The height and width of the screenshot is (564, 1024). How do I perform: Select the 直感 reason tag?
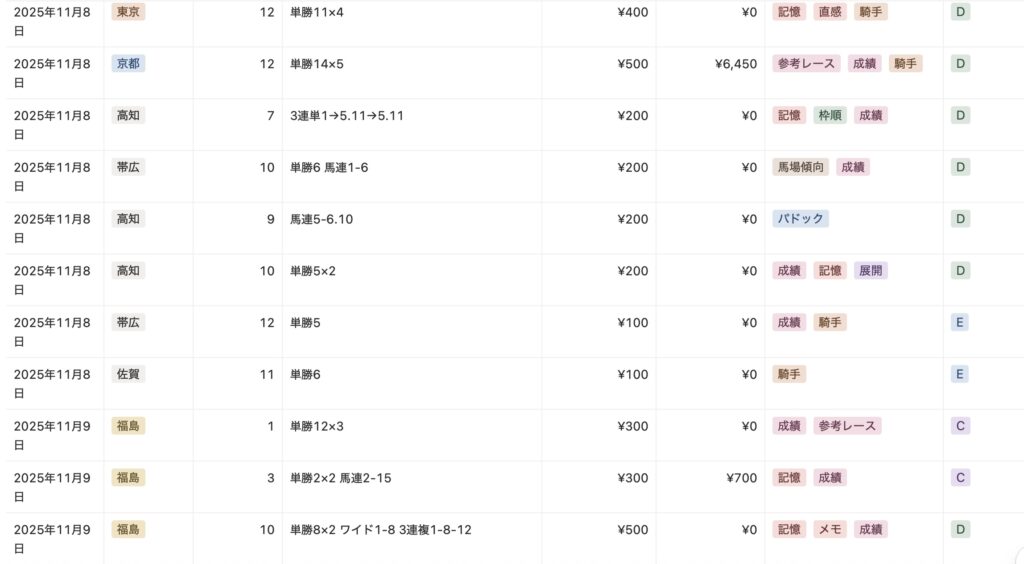point(829,12)
